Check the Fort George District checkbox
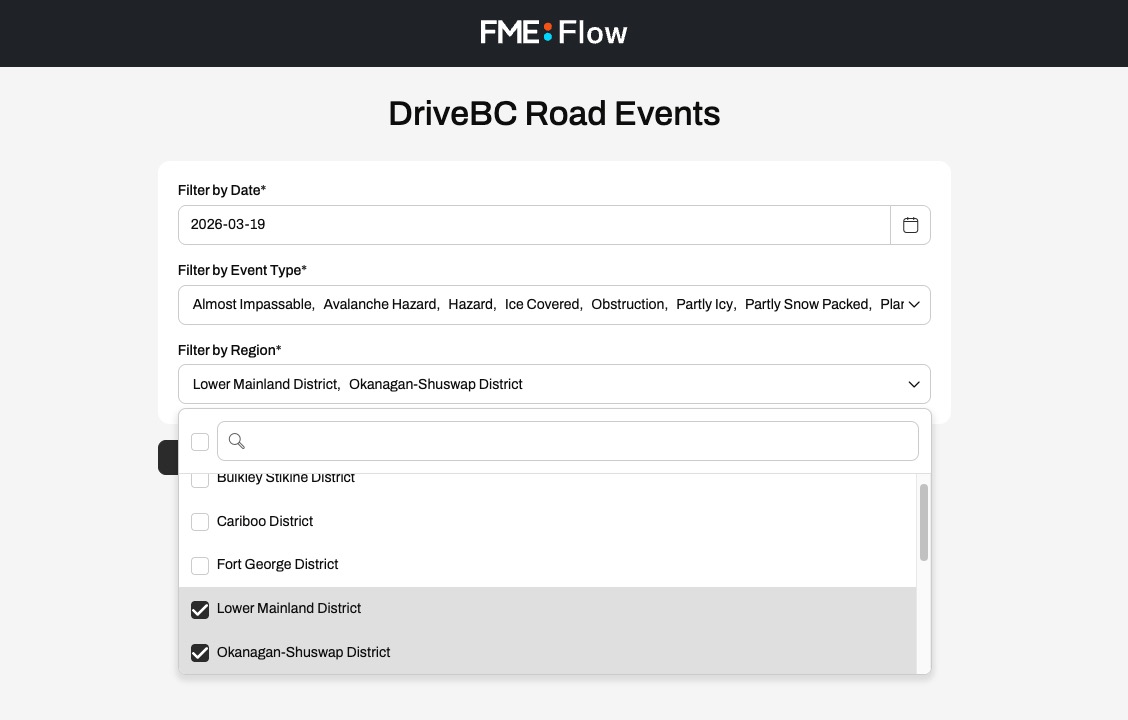The width and height of the screenshot is (1128, 720). (200, 565)
